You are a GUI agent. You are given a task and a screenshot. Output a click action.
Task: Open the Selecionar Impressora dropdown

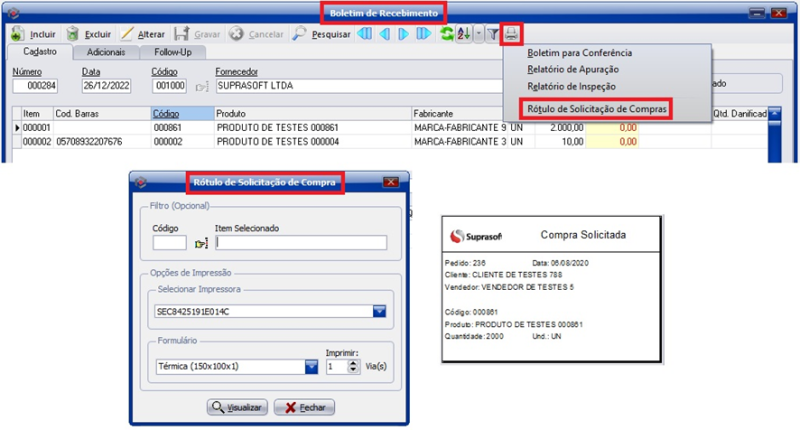379,312
